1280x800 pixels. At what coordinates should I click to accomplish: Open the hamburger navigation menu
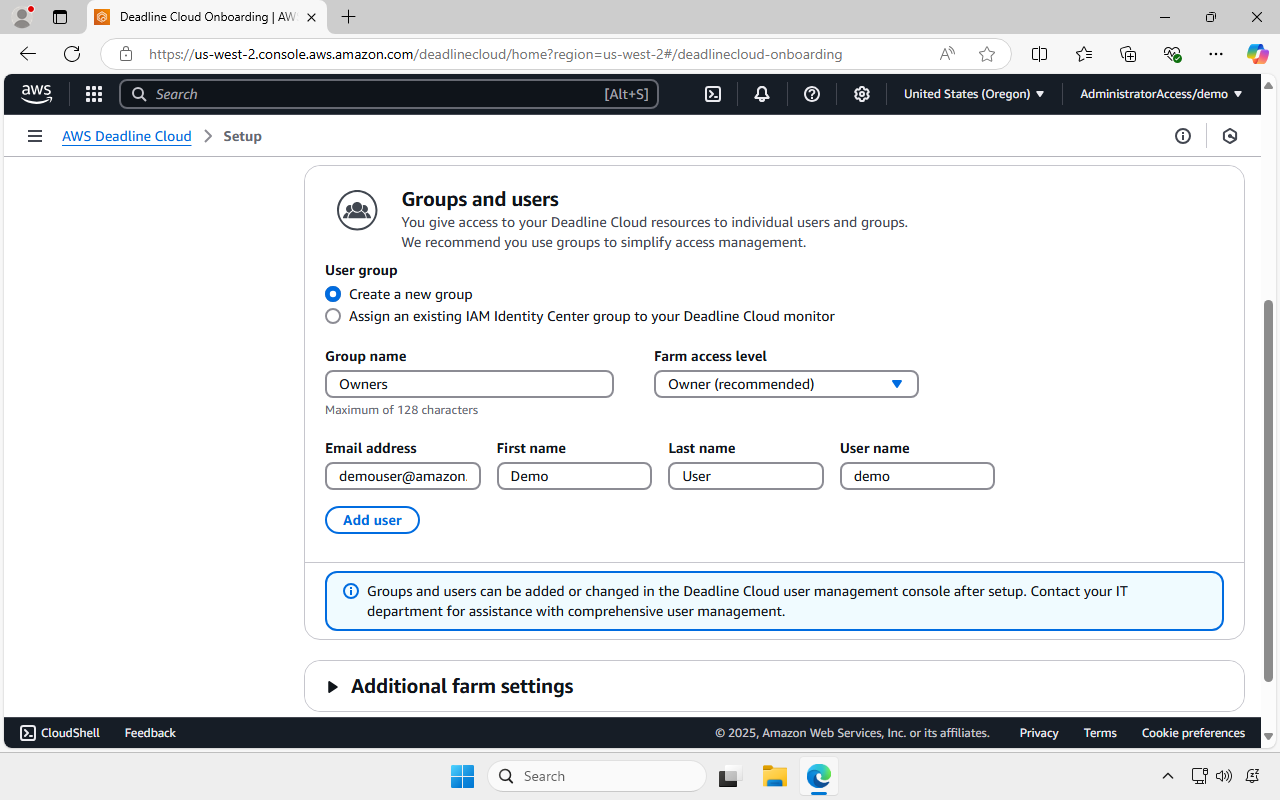pyautogui.click(x=35, y=135)
